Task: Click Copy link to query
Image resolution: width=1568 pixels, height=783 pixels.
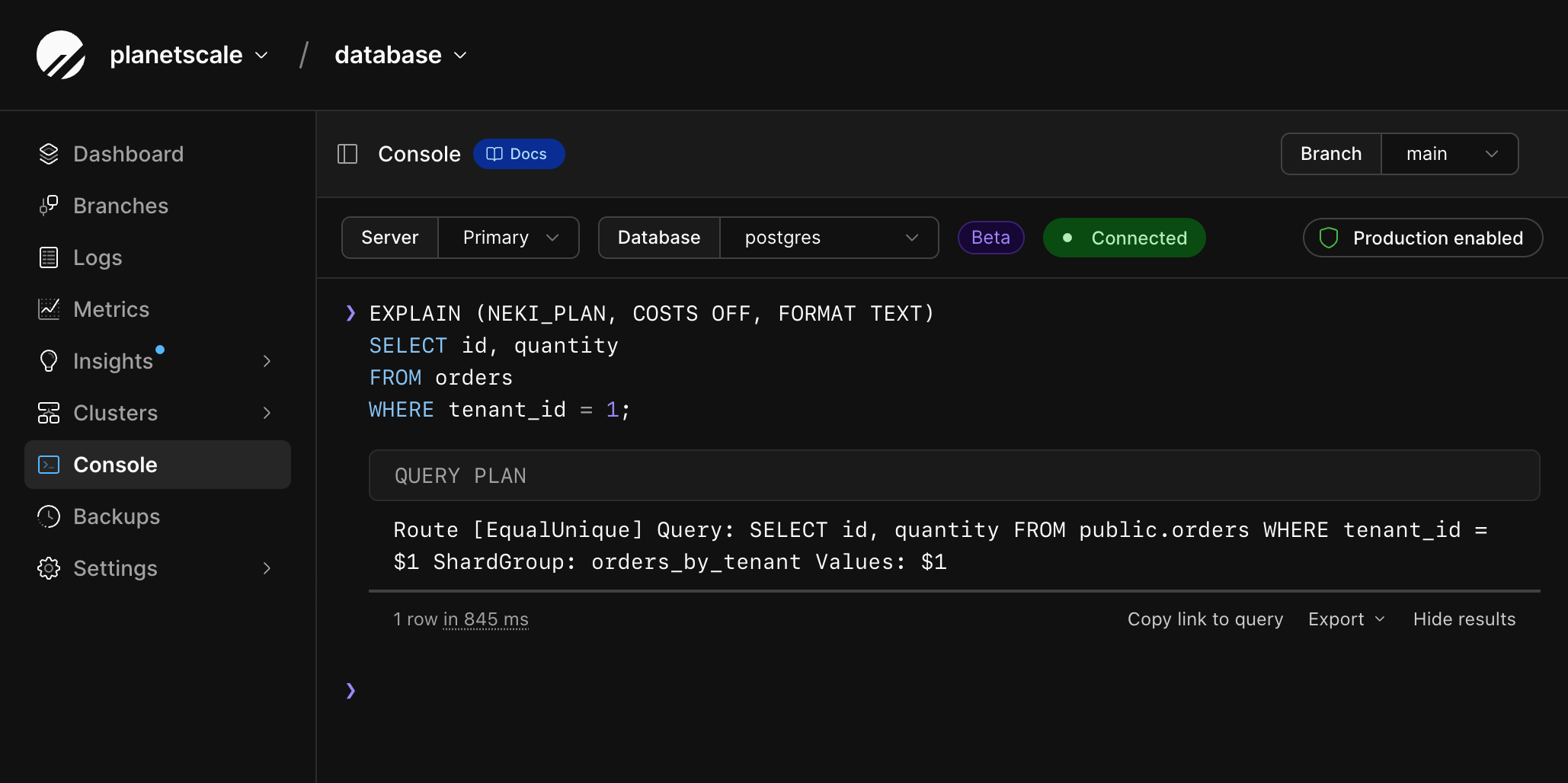Action: 1205,619
